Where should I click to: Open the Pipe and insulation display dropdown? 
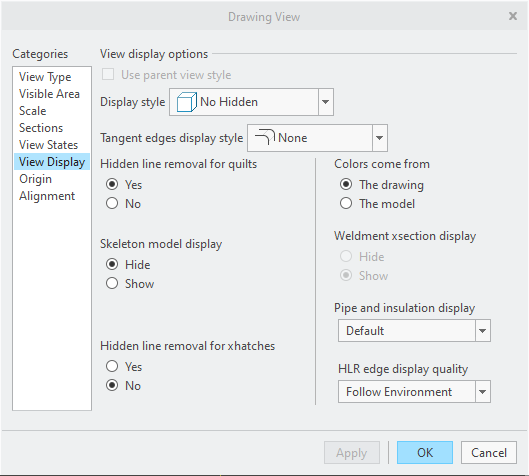coord(483,331)
